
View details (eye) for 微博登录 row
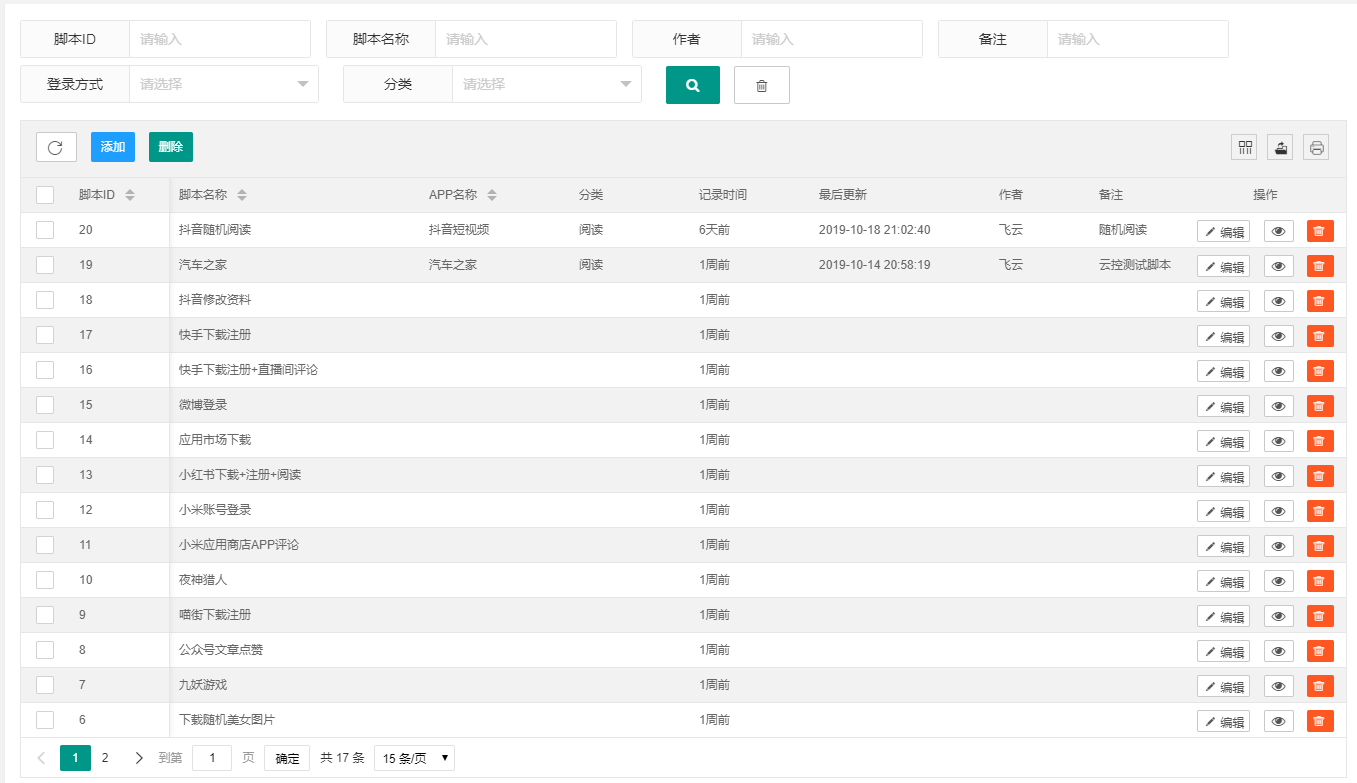1279,406
